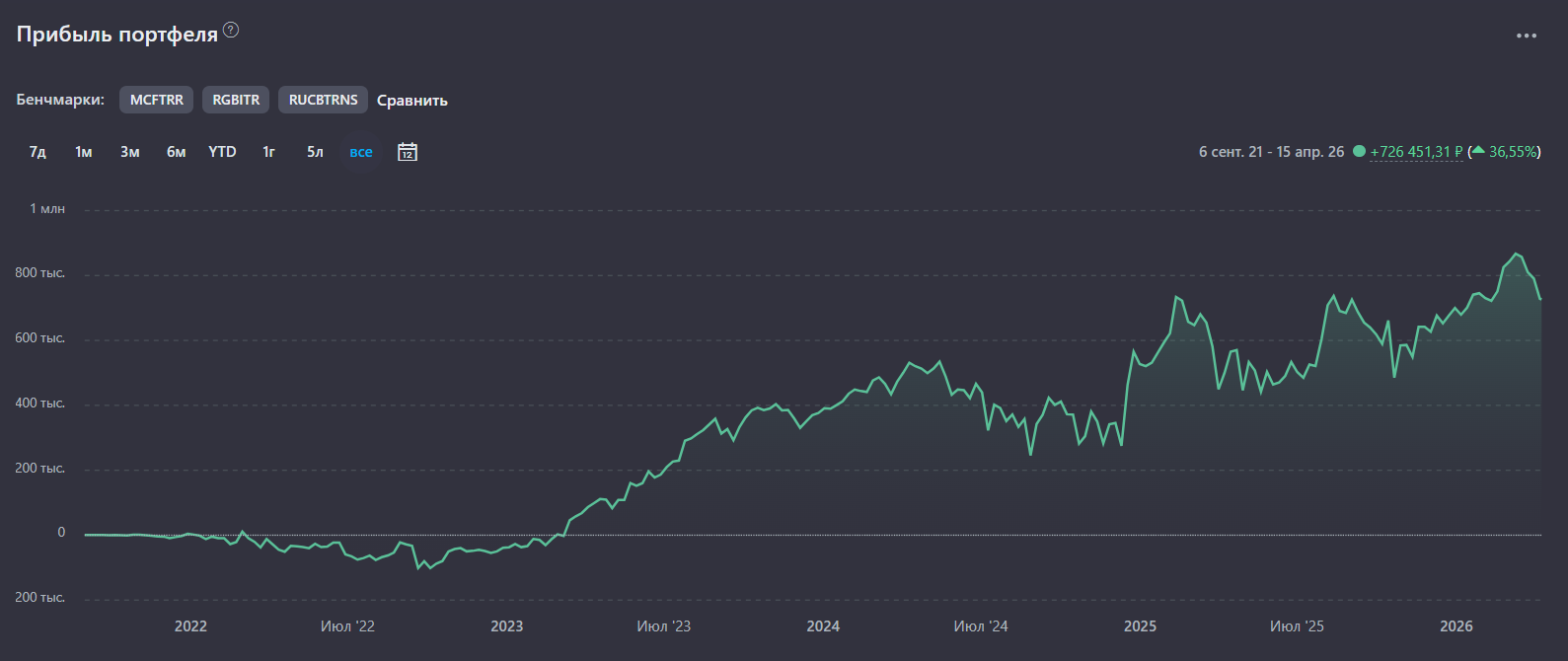
Task: Toggle the RGBITR benchmark
Action: pos(236,100)
